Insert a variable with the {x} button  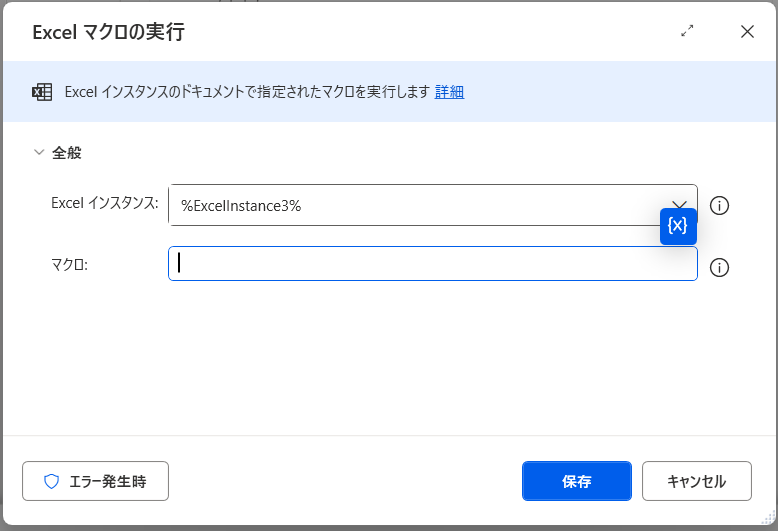click(678, 226)
